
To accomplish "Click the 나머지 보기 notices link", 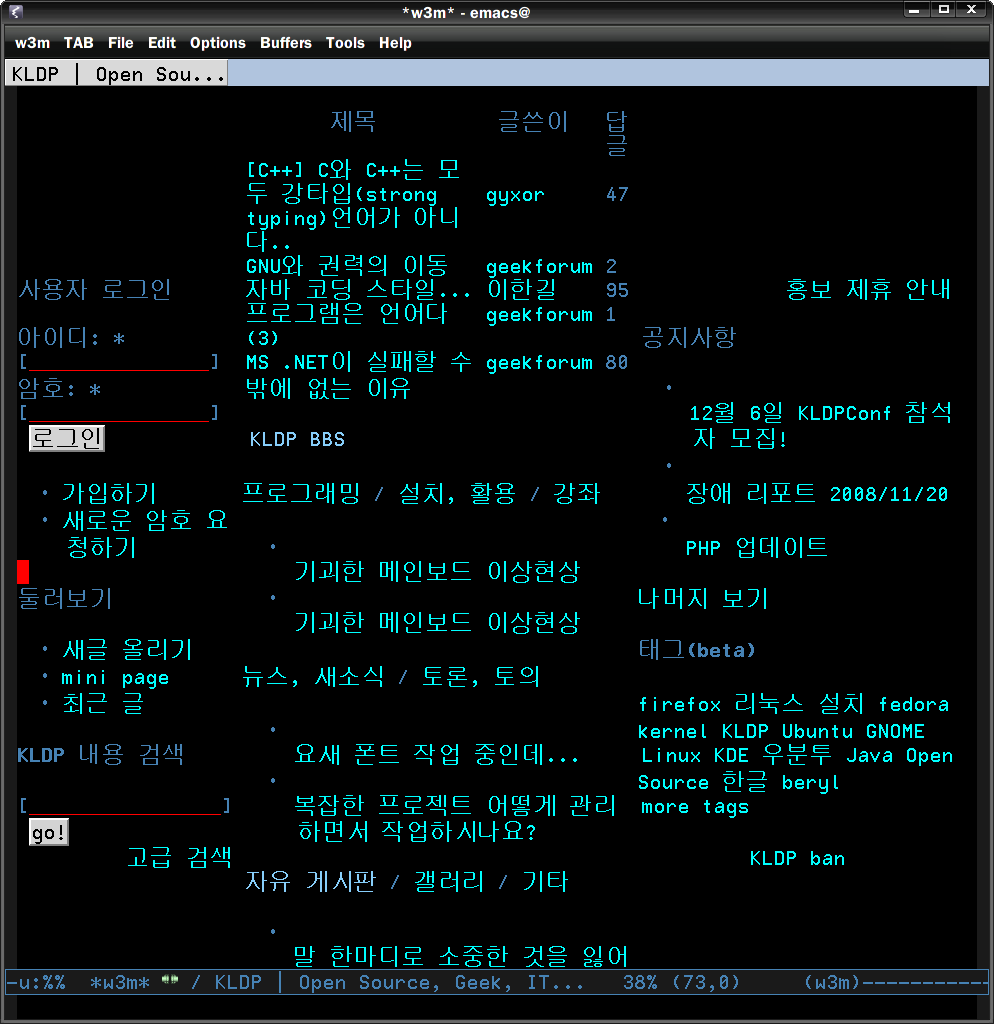I will [701, 597].
